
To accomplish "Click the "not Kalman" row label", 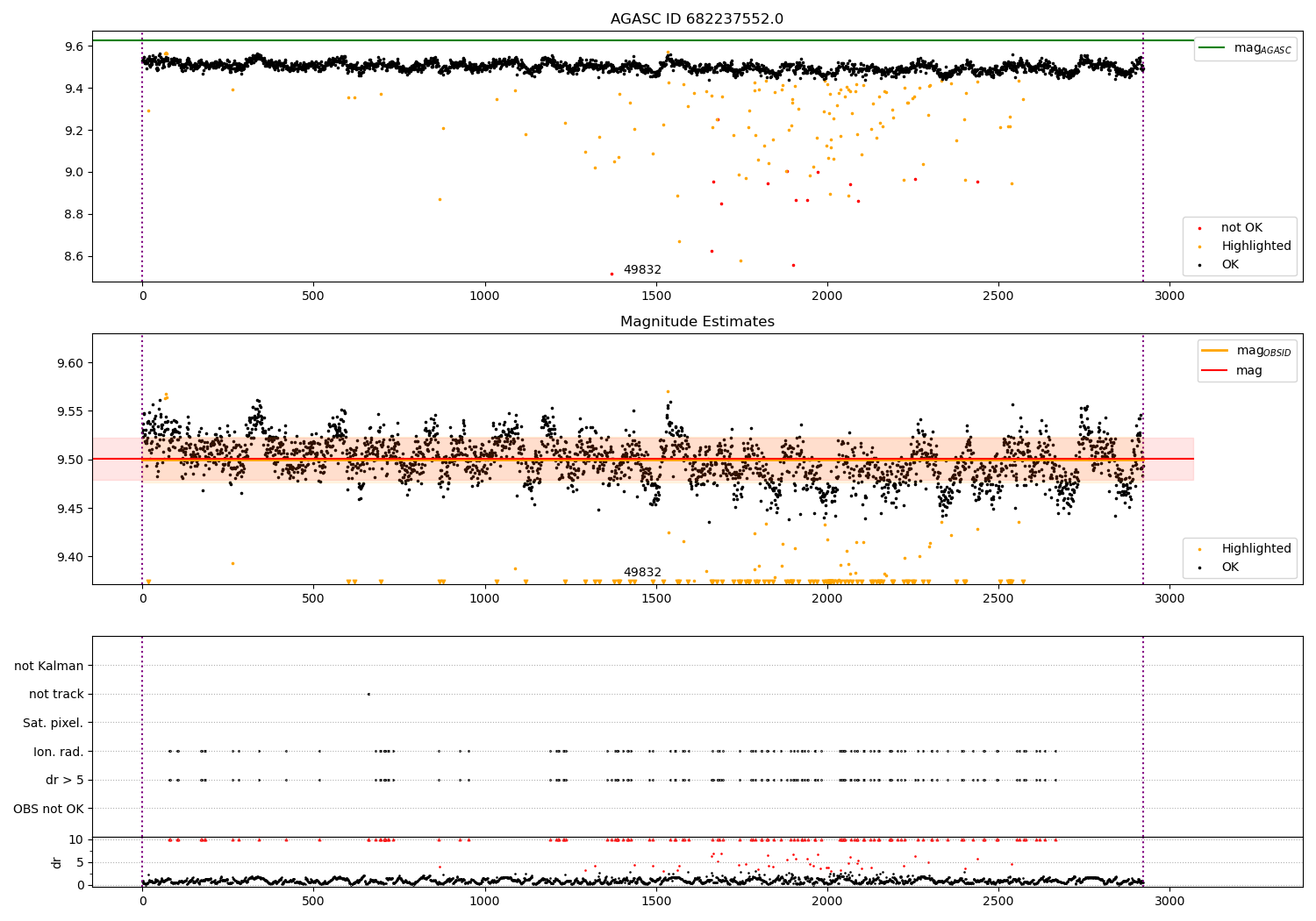I will [x=49, y=667].
